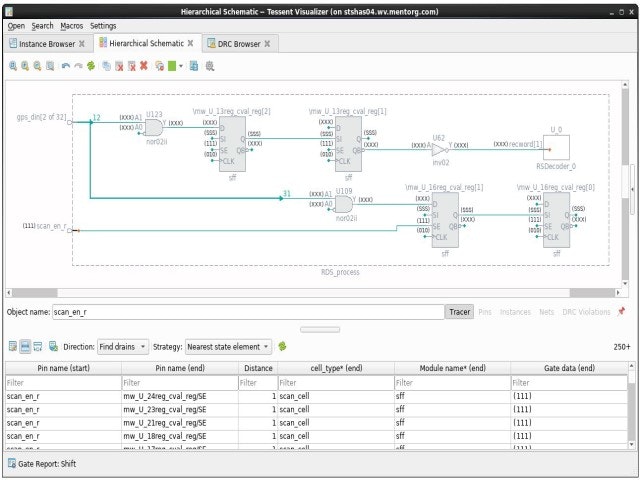Image resolution: width=640 pixels, height=480 pixels.
Task: Click the U109 nor02ii gate in schematic
Action: (x=344, y=204)
